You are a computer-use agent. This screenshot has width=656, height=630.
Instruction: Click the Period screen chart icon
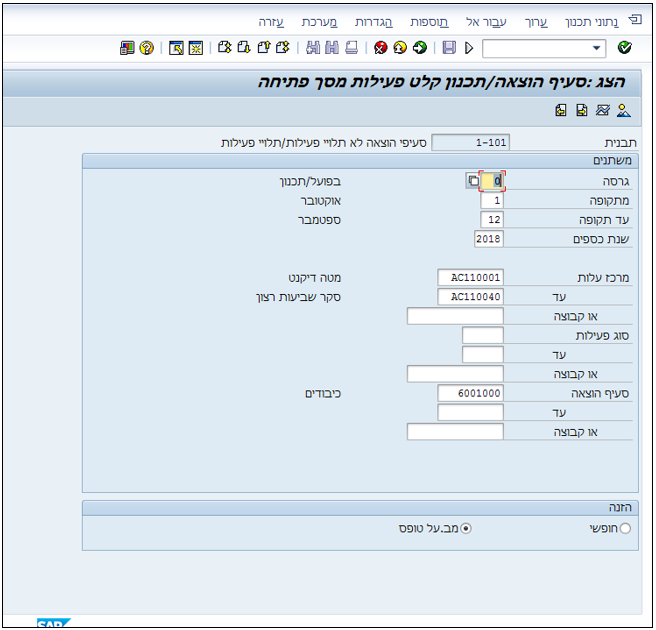(603, 110)
